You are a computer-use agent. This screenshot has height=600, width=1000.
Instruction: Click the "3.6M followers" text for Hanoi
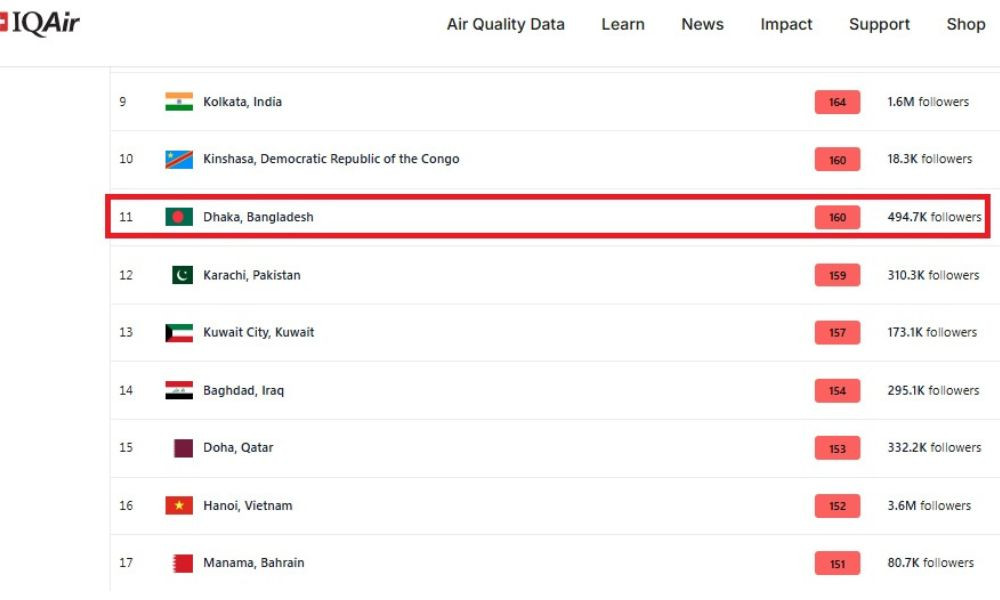929,506
